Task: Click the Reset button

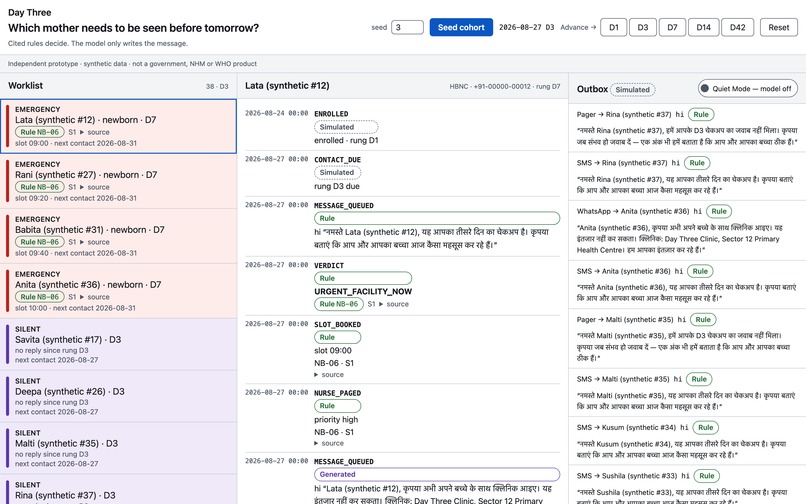Action: click(778, 27)
